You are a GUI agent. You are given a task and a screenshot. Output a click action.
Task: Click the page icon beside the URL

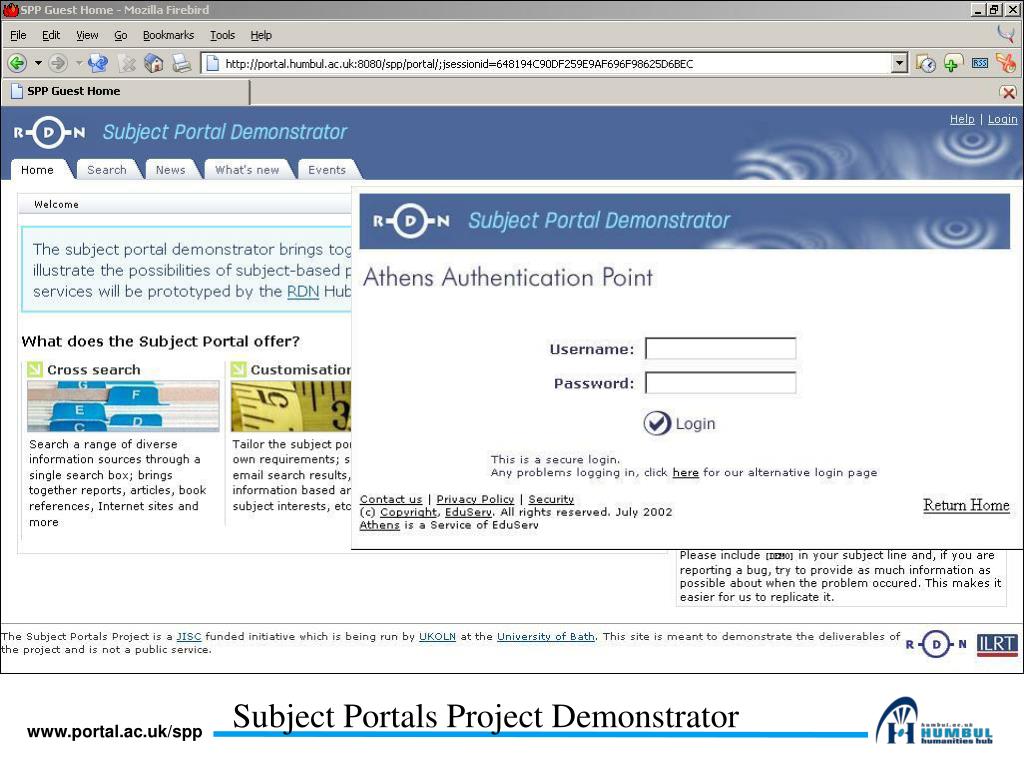point(212,63)
